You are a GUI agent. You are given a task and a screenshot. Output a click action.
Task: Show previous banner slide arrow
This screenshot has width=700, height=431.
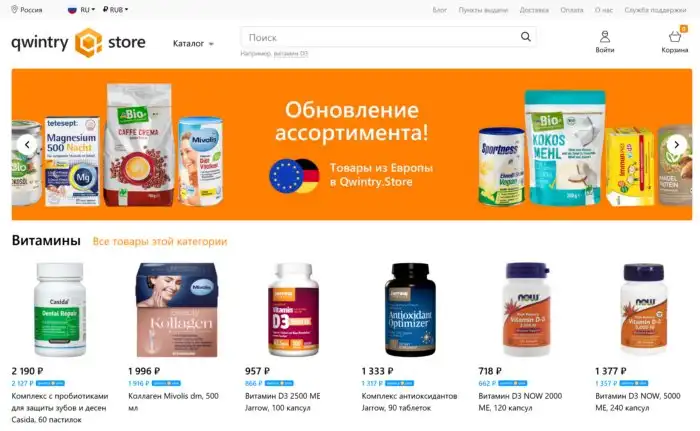coord(27,145)
